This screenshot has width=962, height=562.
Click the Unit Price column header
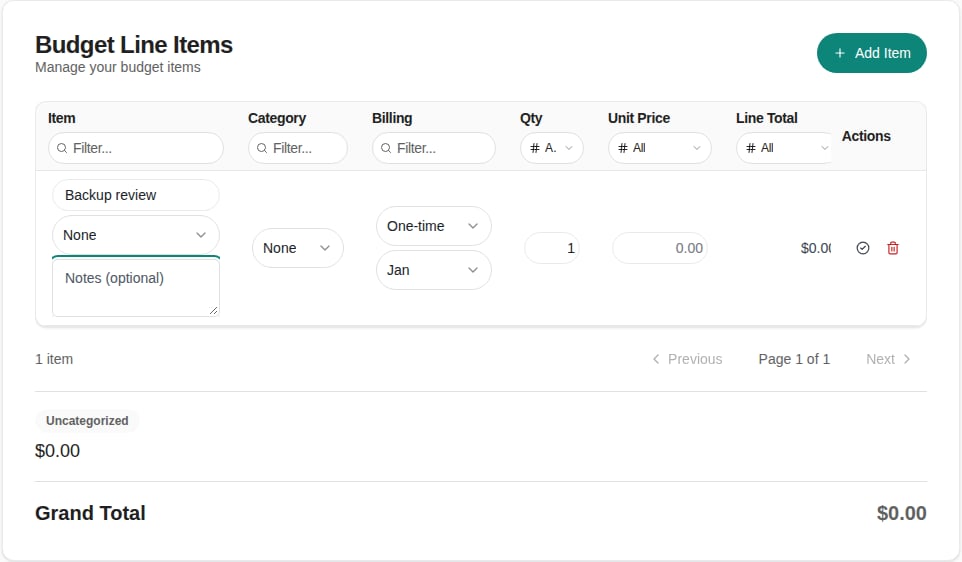point(639,118)
